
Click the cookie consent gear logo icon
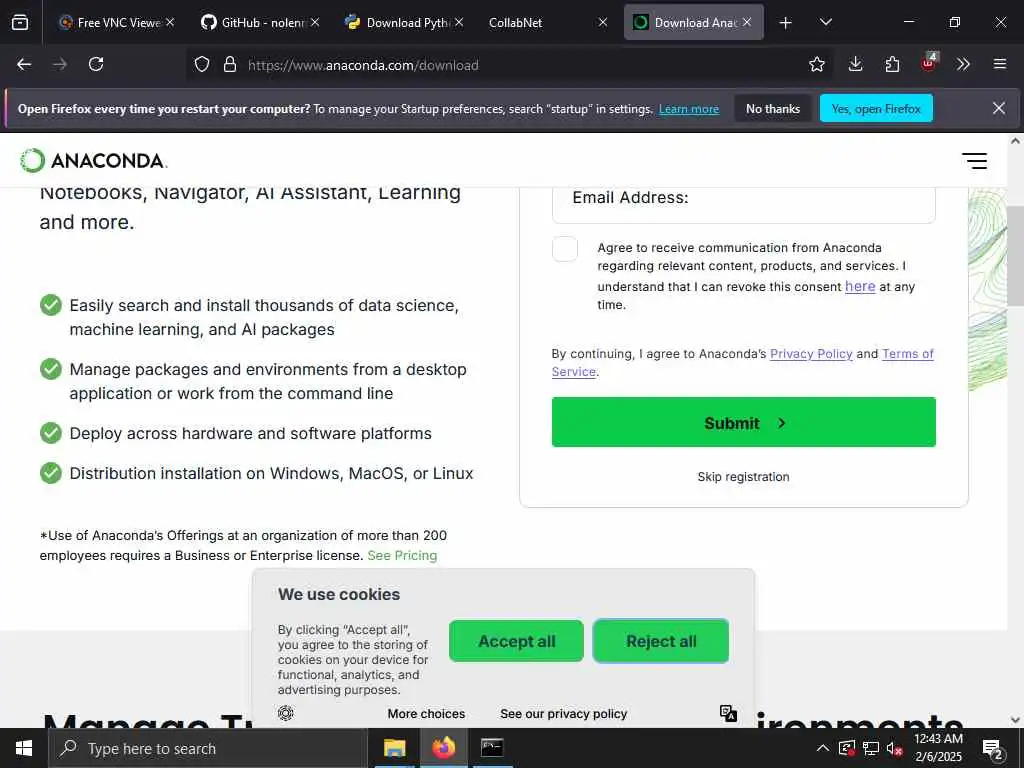pyautogui.click(x=285, y=713)
